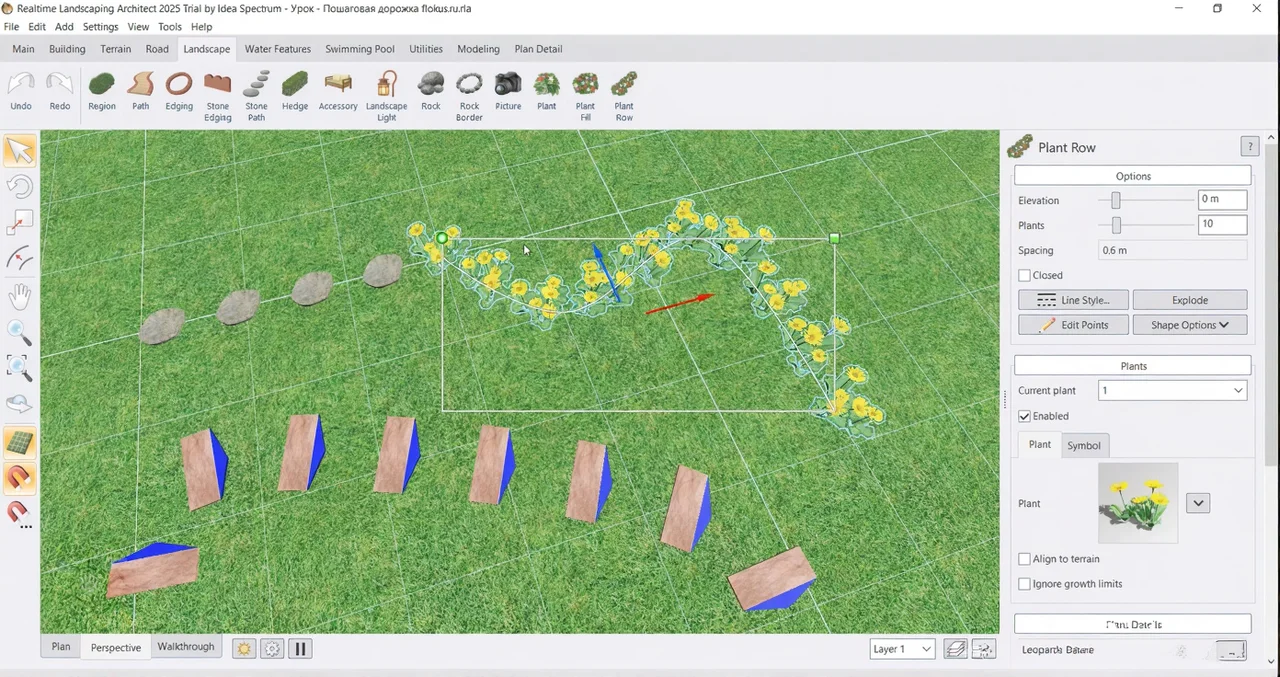Expand the Current plant dropdown
Image resolution: width=1280 pixels, height=677 pixels.
click(1172, 391)
